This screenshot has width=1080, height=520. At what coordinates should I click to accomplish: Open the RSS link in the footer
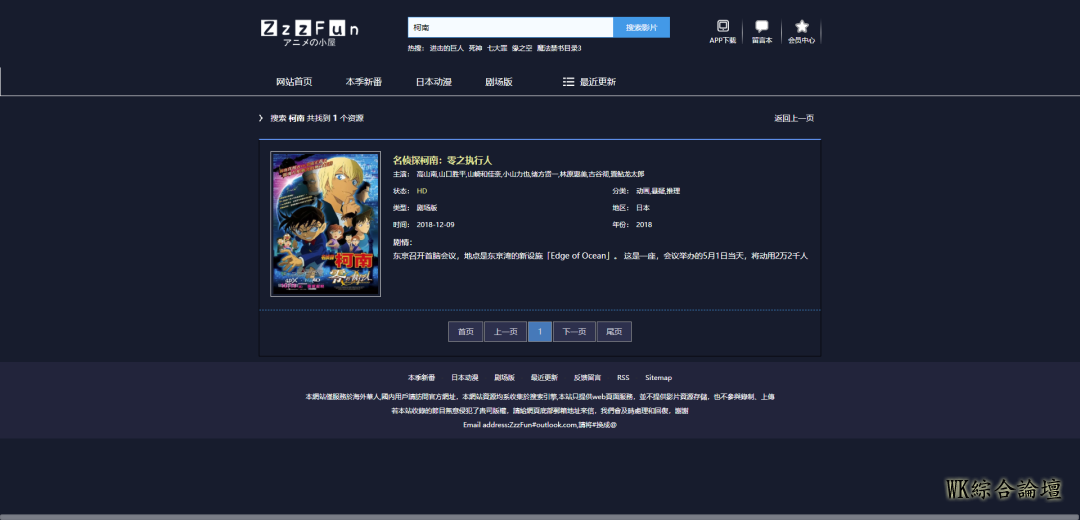pos(623,378)
